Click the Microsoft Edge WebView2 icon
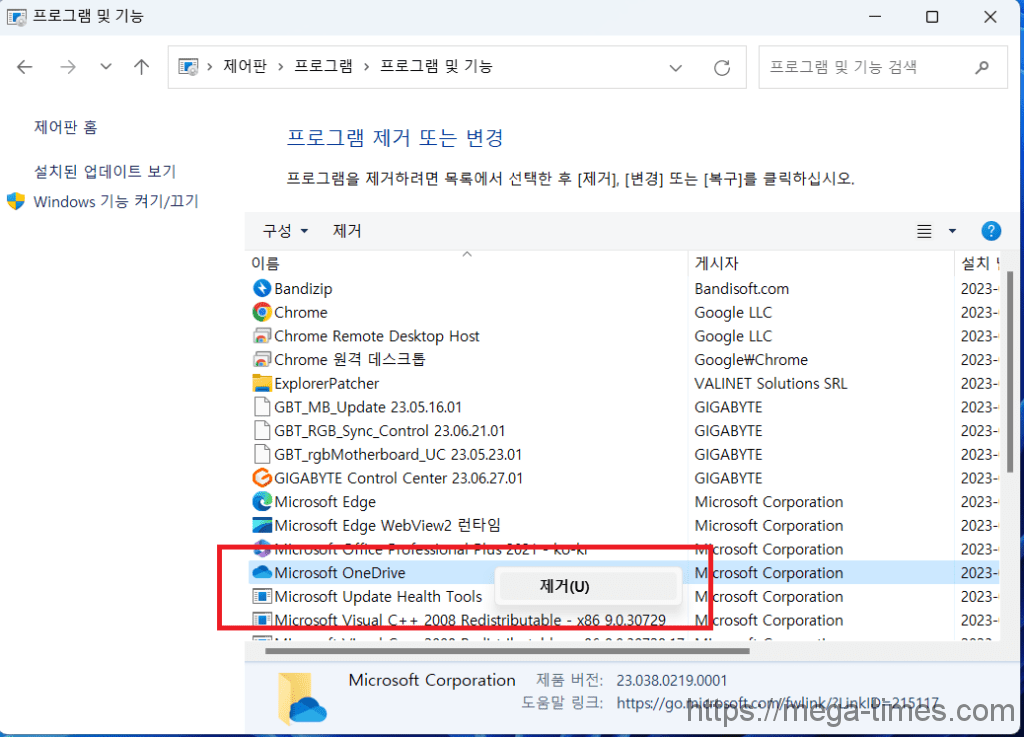Screen dimensions: 1024x737 [x=262, y=525]
